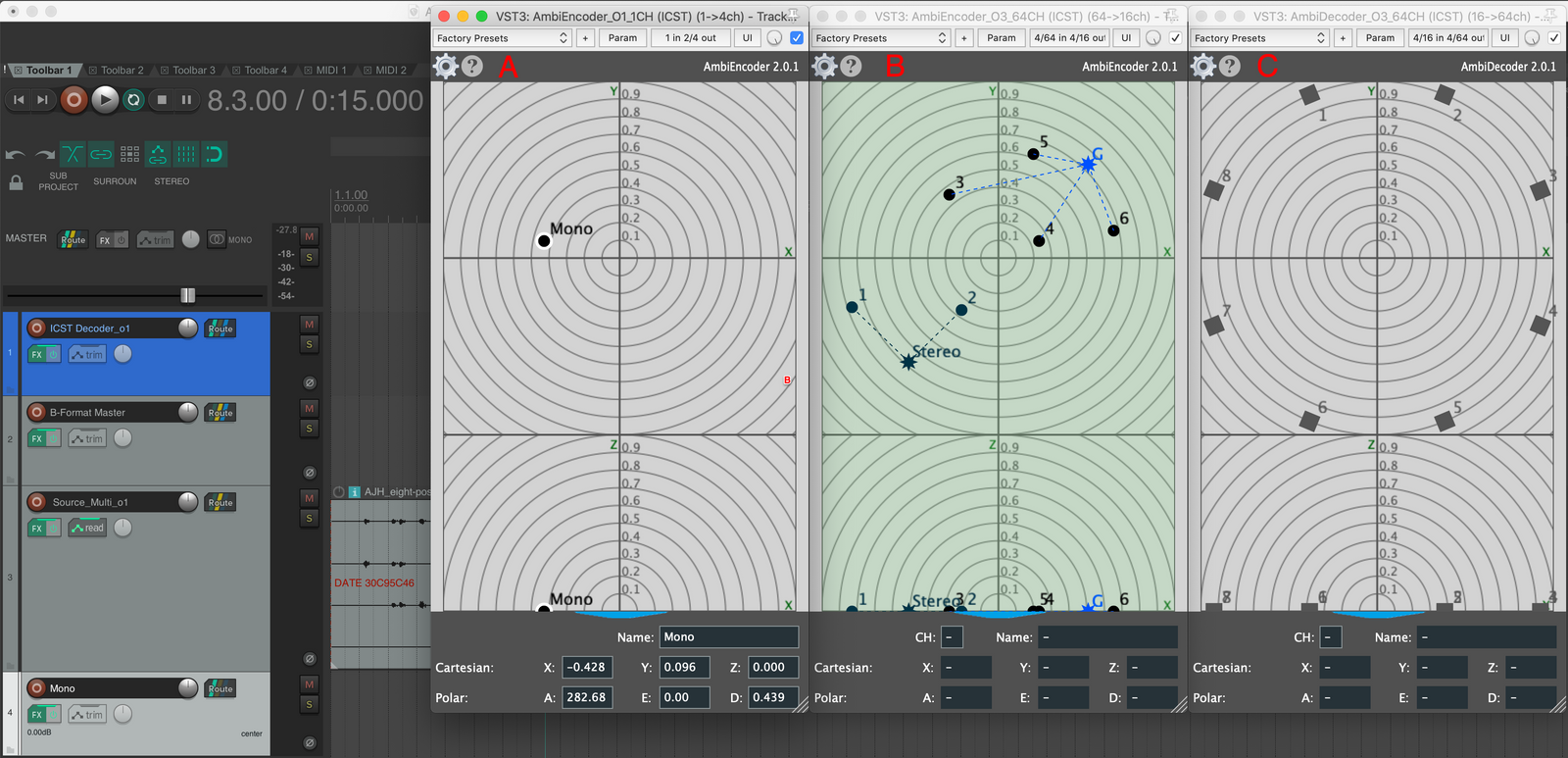Screen dimensions: 1568x758
Task: Click the SUB PROJECT toolbar button
Action: (x=58, y=181)
